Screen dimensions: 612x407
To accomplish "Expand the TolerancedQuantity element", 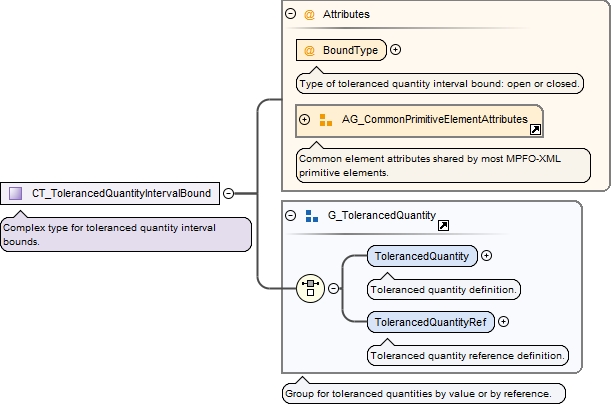I will 486,256.
